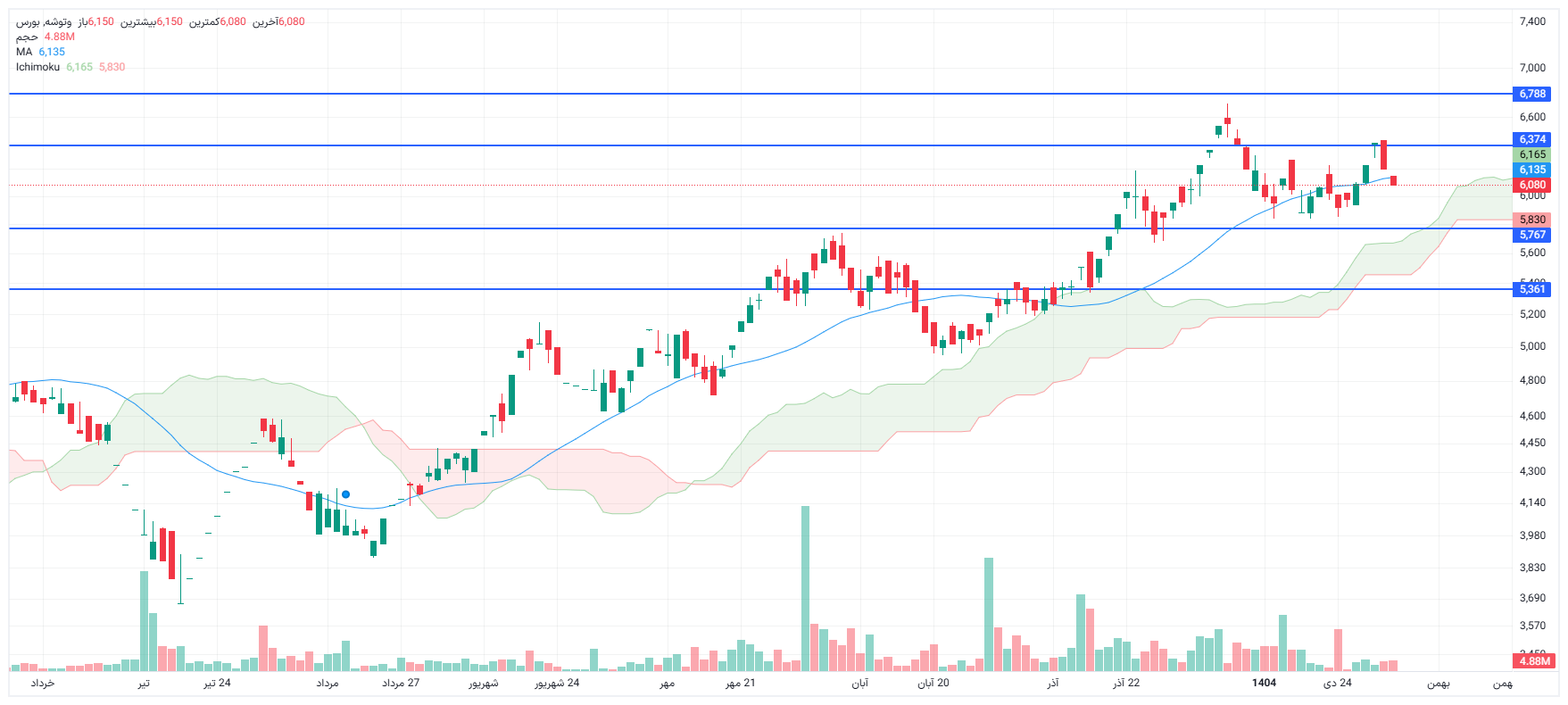Click the شهریور month label on time axis

(483, 683)
